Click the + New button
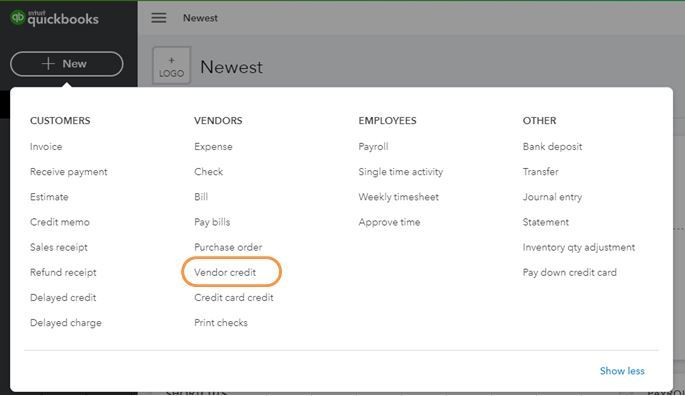 pyautogui.click(x=66, y=64)
